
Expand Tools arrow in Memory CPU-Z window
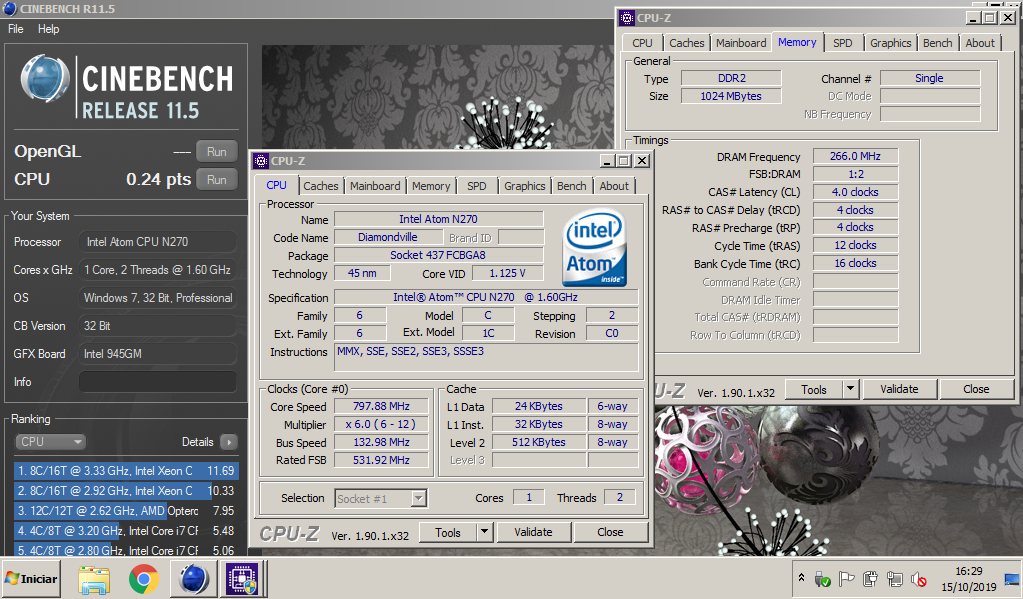click(850, 390)
